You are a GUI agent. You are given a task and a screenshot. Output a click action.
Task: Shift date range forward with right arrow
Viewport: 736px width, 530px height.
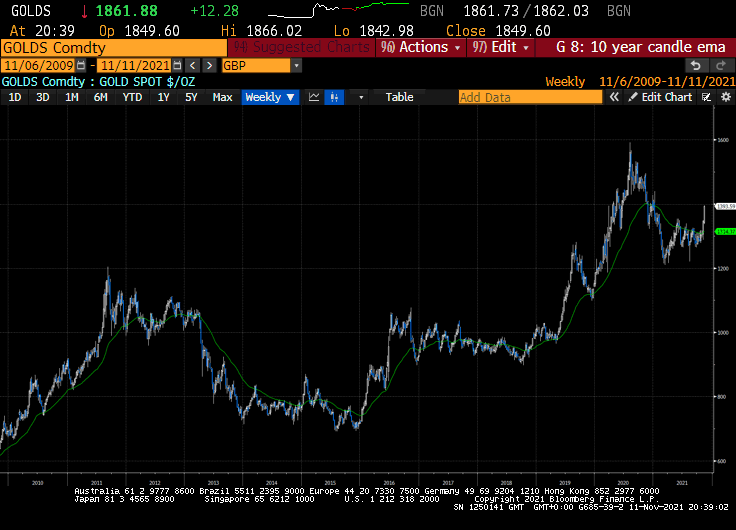pos(209,66)
